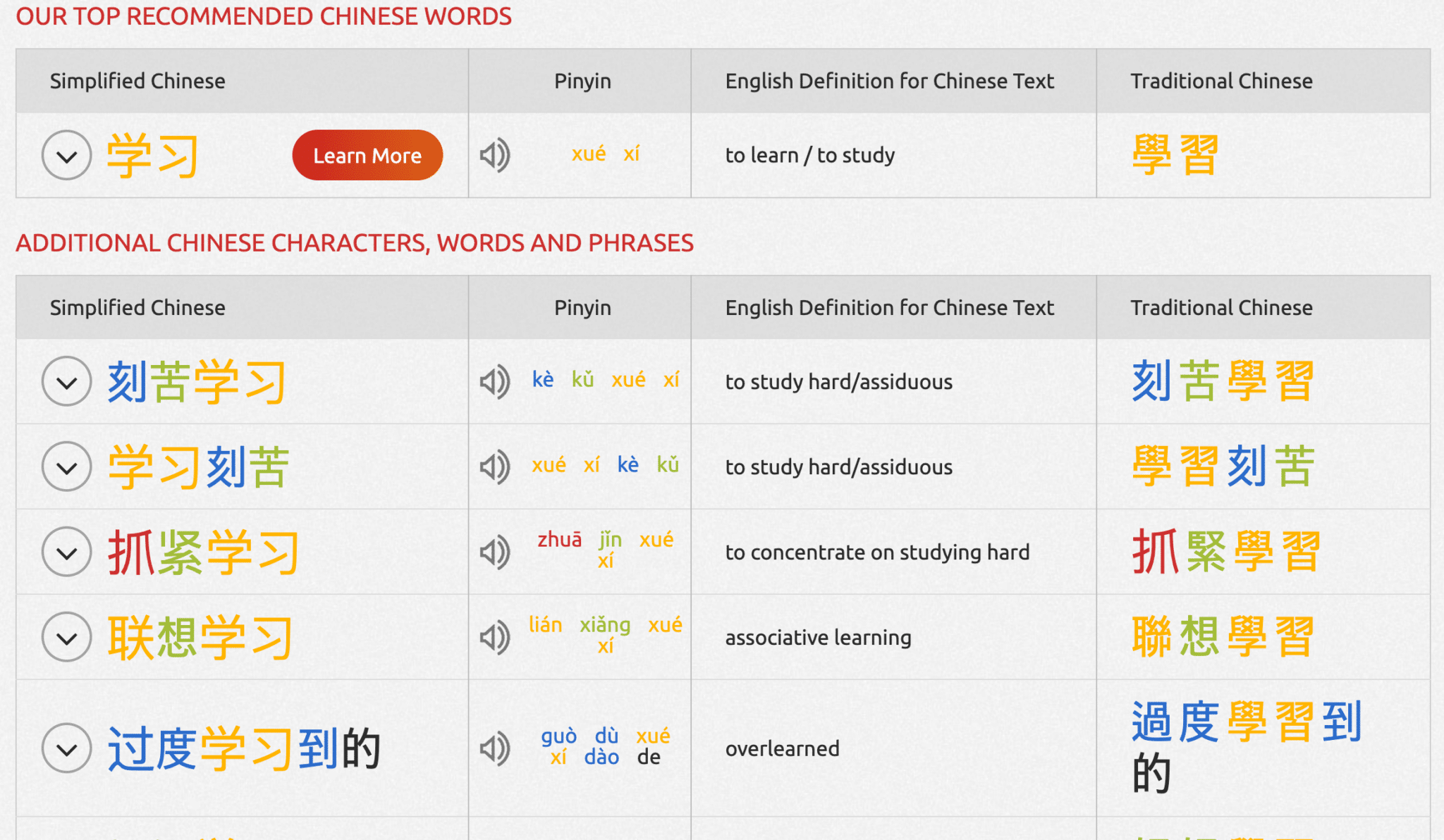Click the definition text associative learning

818,637
